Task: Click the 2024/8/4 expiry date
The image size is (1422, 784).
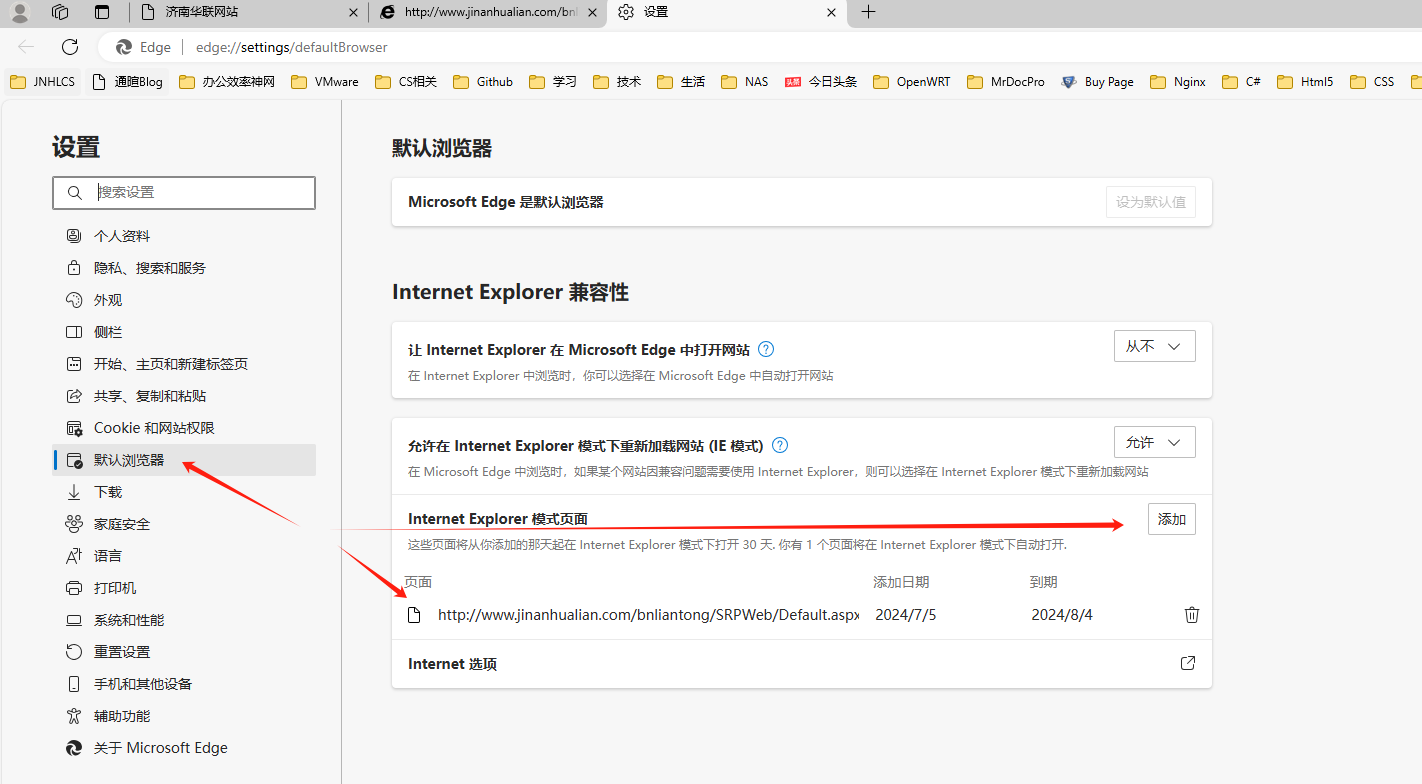Action: 1062,615
